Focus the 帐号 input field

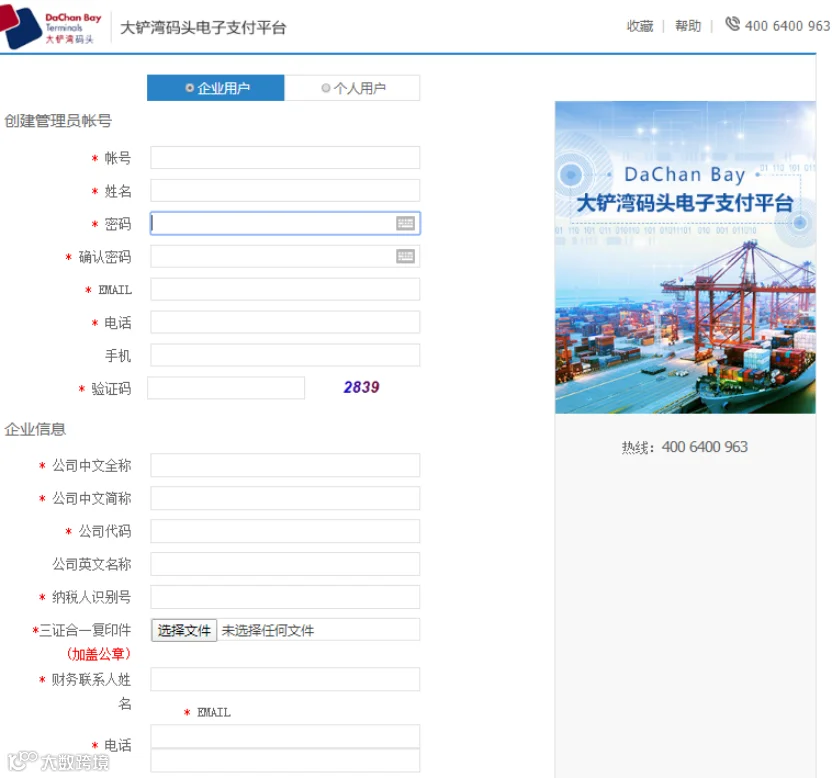(285, 158)
